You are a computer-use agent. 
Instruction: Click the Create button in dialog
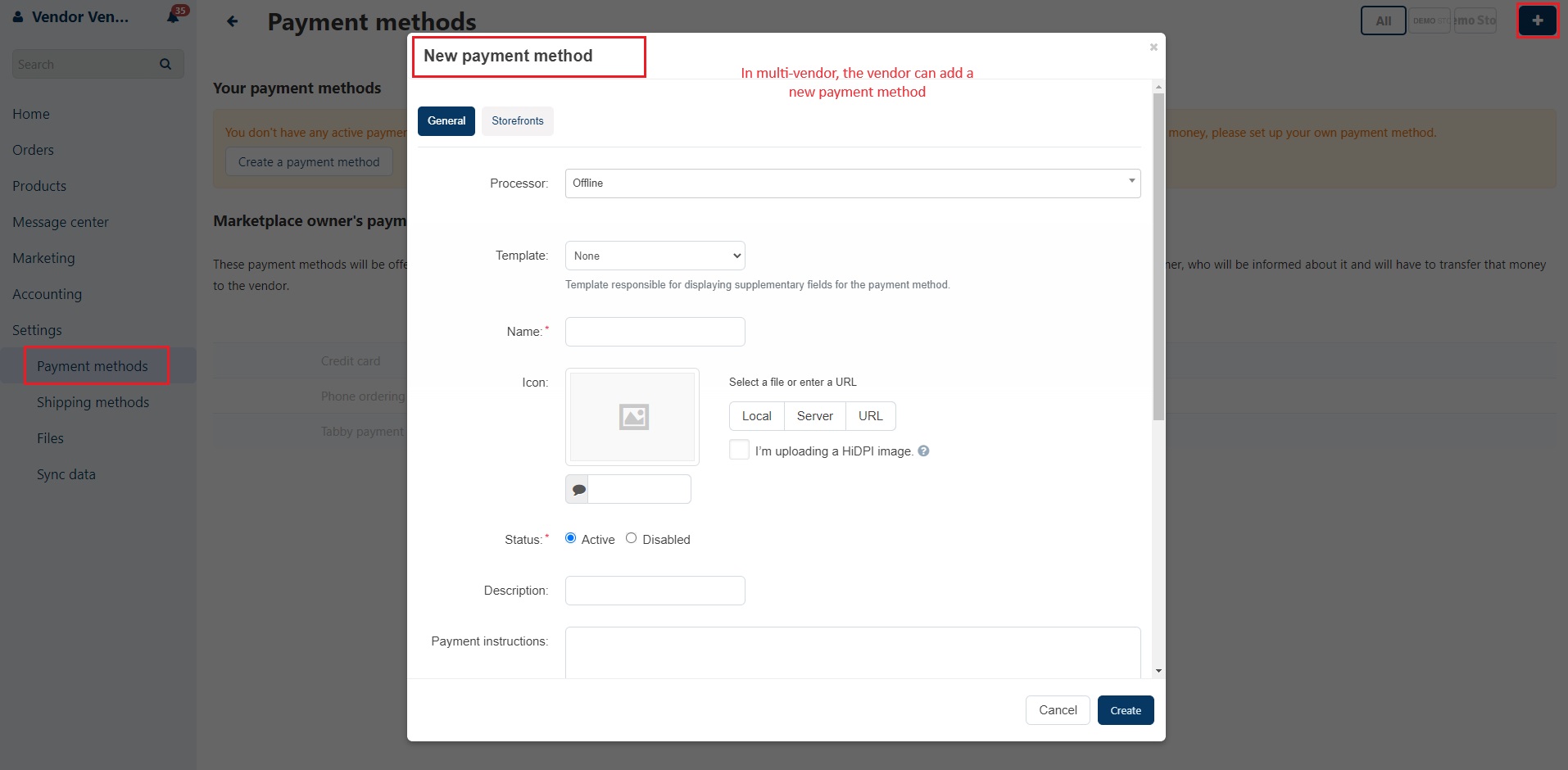(x=1126, y=710)
